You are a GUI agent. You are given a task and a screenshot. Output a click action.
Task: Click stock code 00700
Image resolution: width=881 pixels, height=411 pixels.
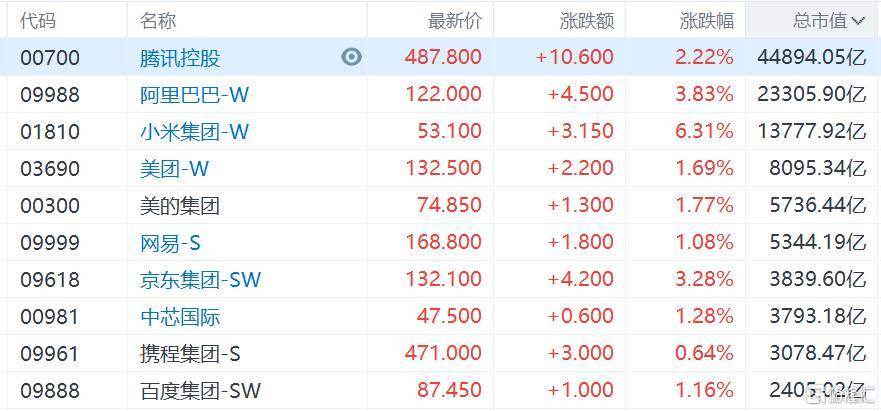pos(51,58)
